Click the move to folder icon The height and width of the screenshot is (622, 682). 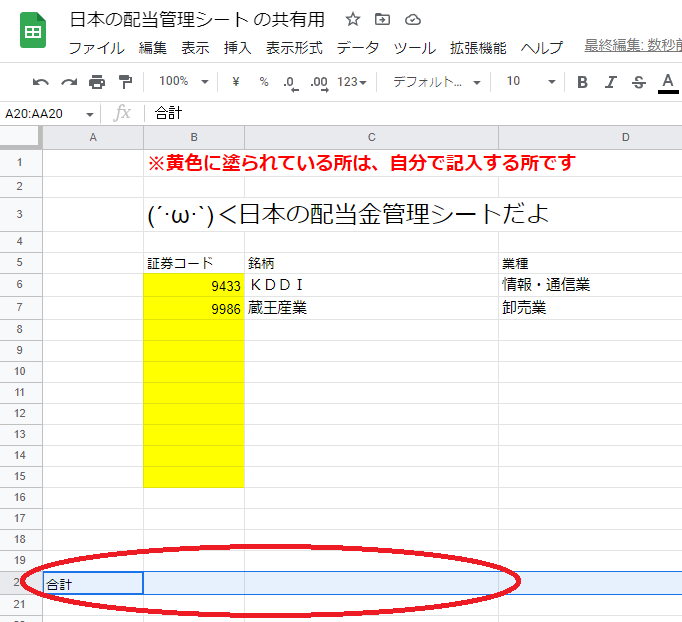(x=382, y=20)
